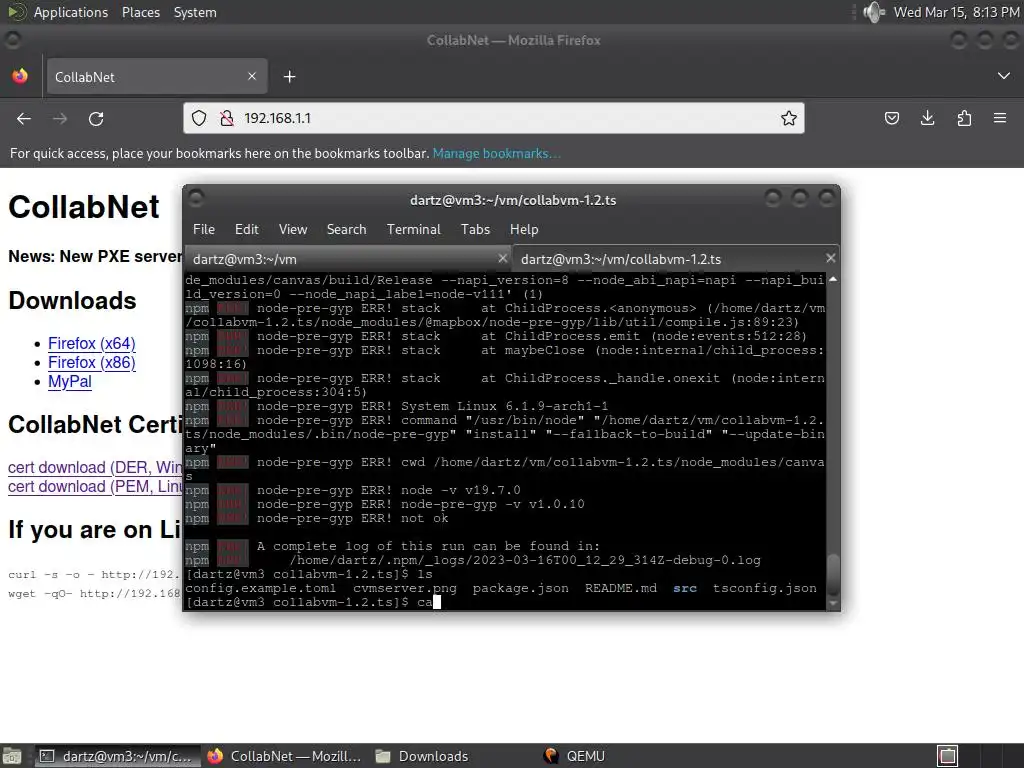Click the scroll down arrow of terminal scrollbar
This screenshot has width=1024, height=768.
coord(833,603)
